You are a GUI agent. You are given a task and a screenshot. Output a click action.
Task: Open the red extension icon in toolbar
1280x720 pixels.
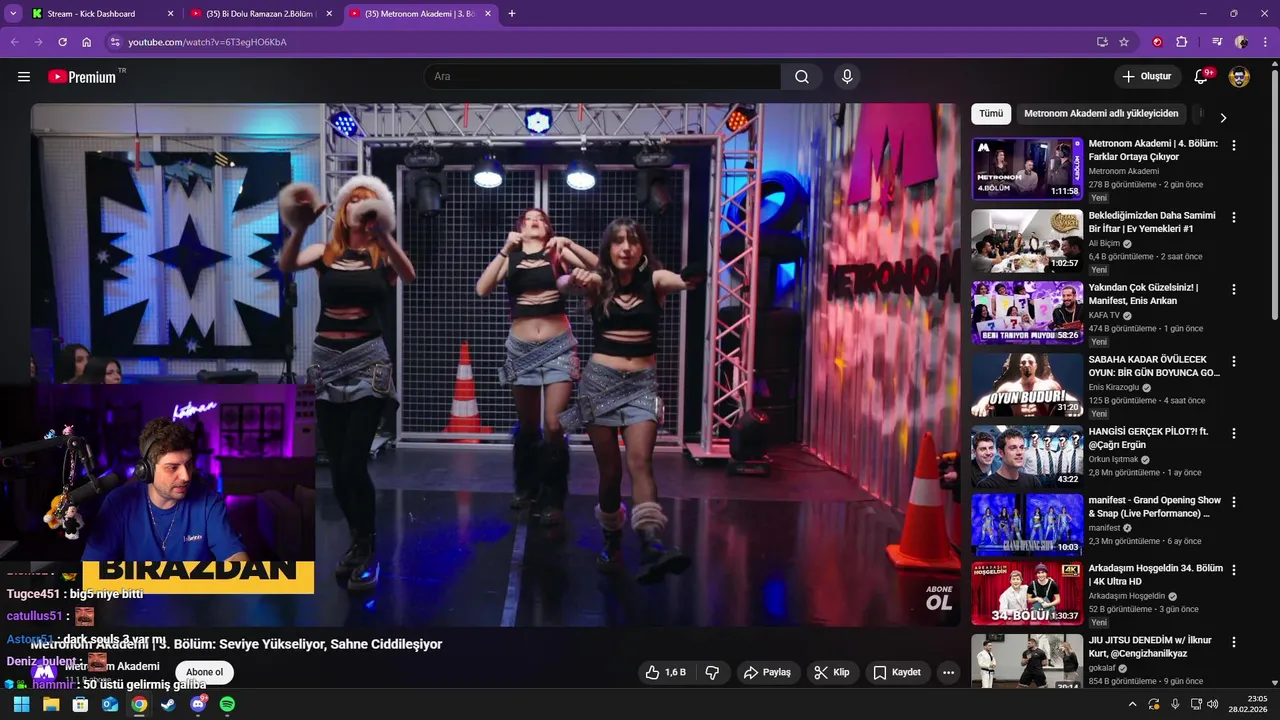[x=1158, y=42]
